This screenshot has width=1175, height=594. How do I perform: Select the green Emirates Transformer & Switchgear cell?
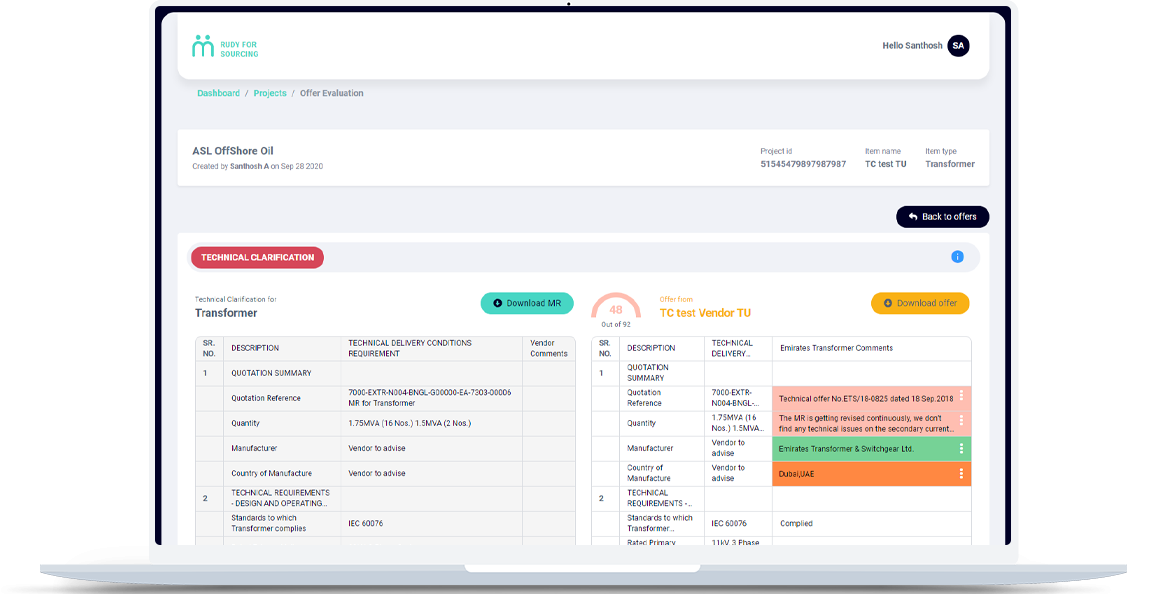860,449
